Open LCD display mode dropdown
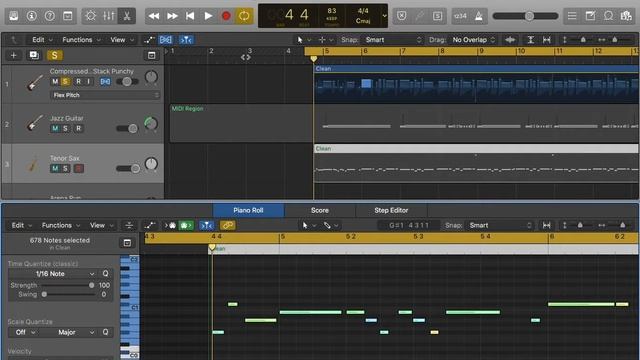Screen dimensions: 640x360 pos(384,16)
